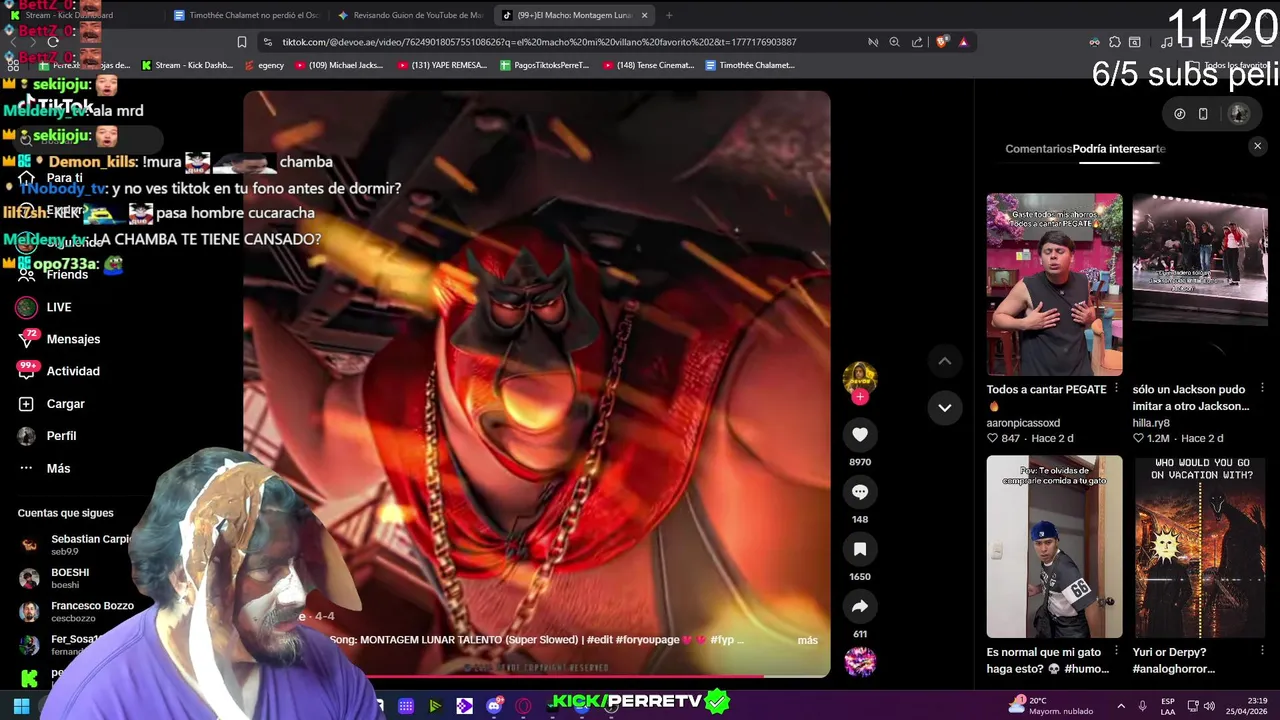1280x720 pixels.
Task: Open the TikTok phone app icon near the avatar
Action: (x=1203, y=114)
